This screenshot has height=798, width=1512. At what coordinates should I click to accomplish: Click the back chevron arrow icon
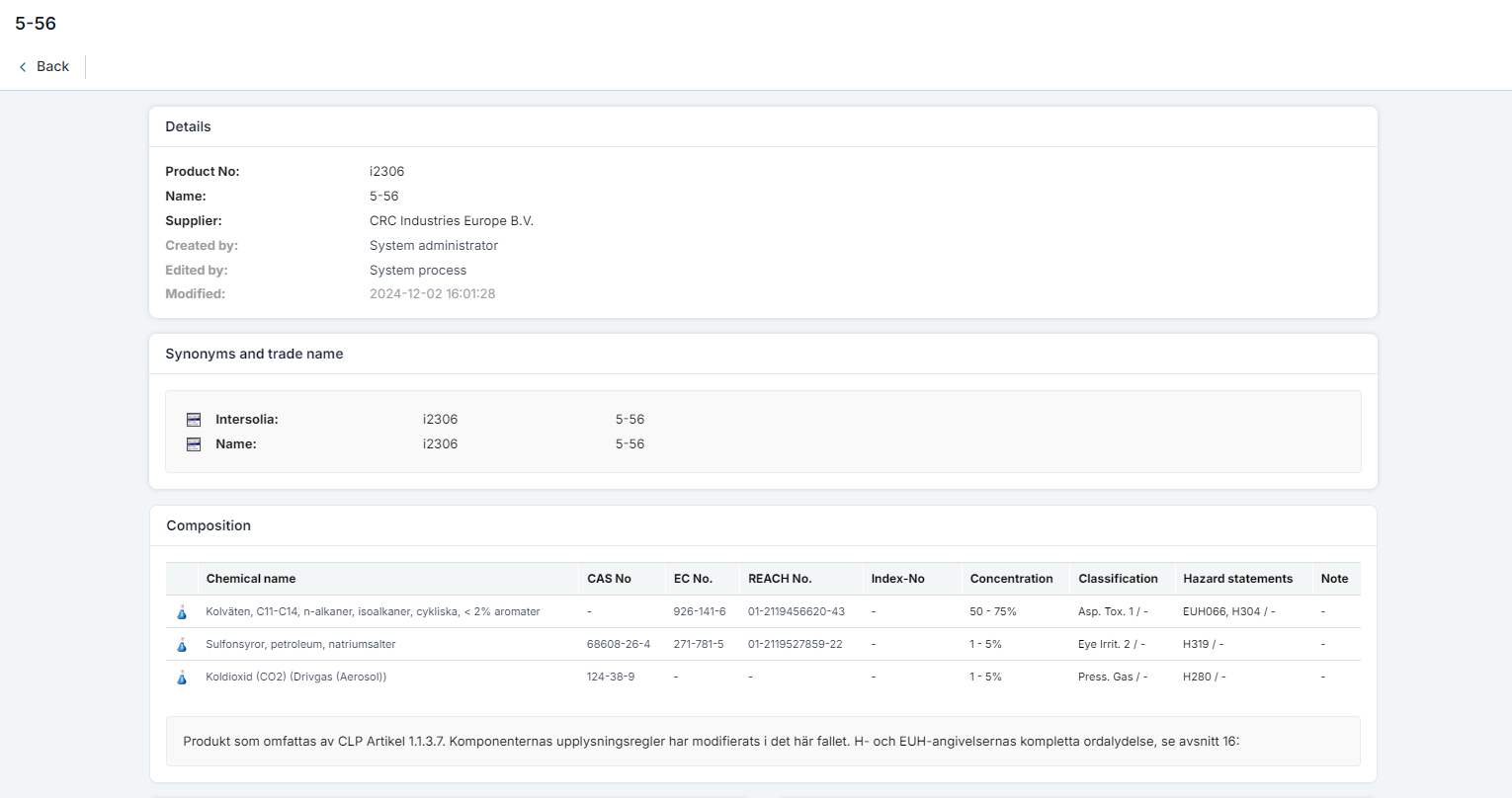click(23, 66)
